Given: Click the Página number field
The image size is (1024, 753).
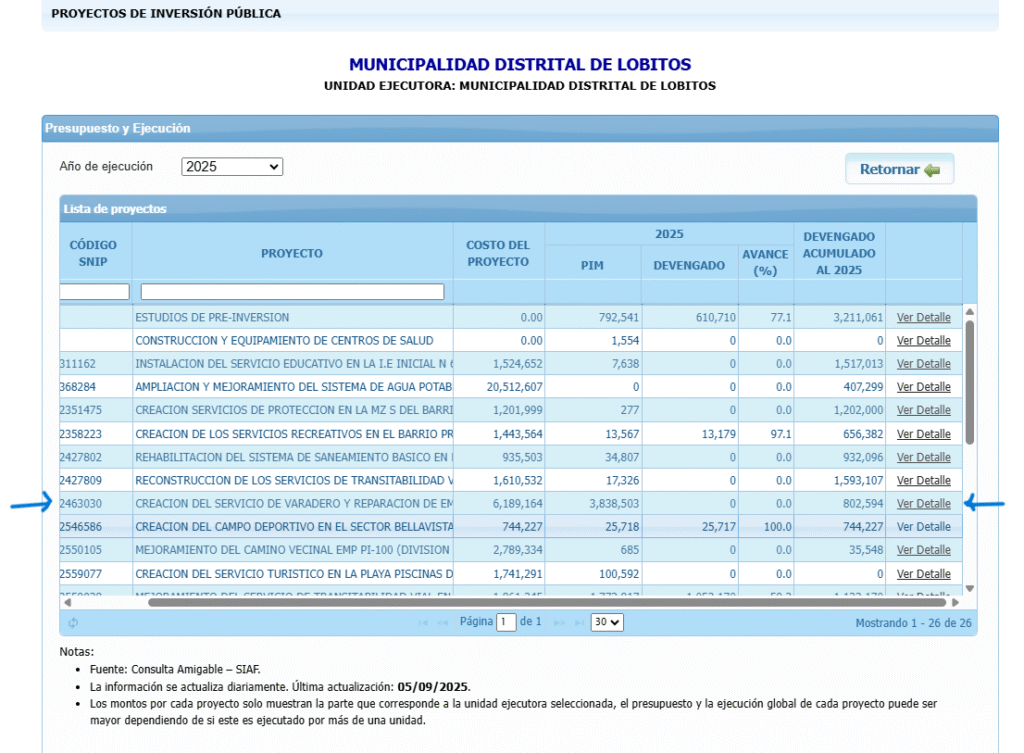Looking at the screenshot, I should pyautogui.click(x=506, y=622).
